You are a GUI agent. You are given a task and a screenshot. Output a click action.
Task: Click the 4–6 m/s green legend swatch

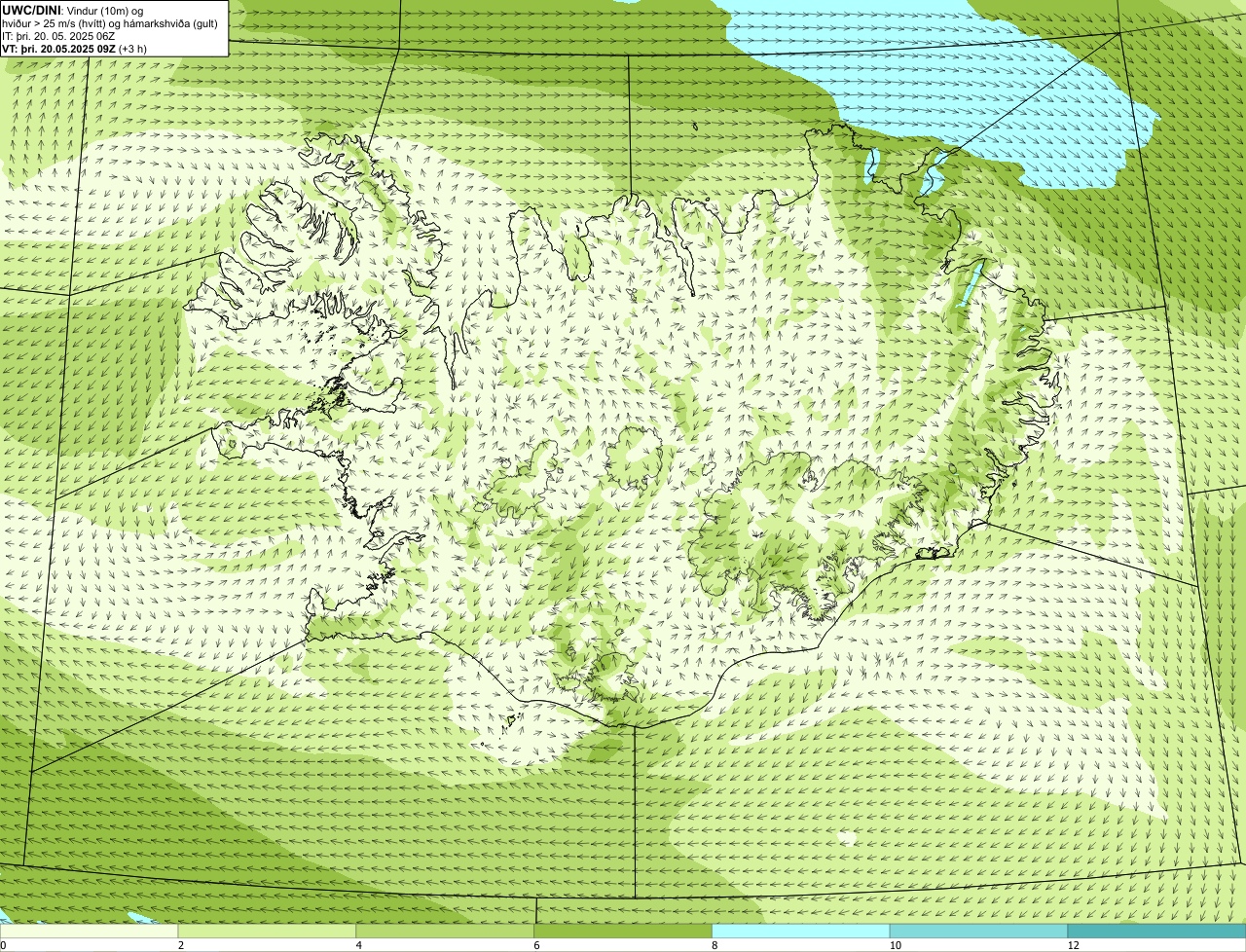click(x=446, y=932)
